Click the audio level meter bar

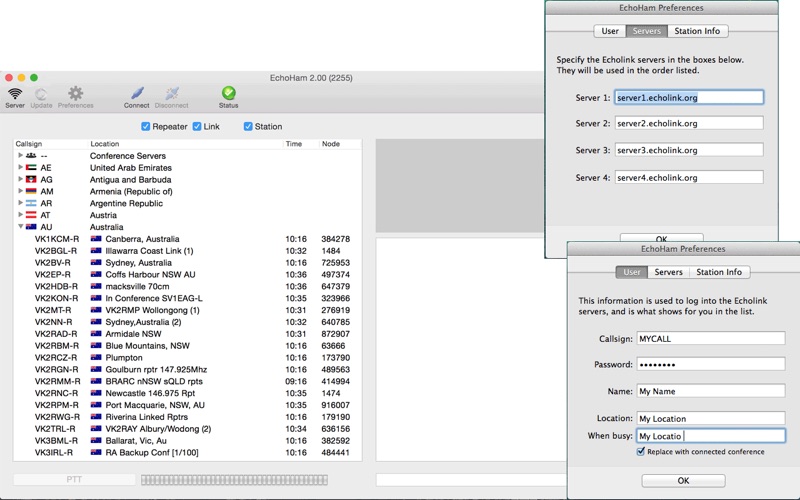234,480
